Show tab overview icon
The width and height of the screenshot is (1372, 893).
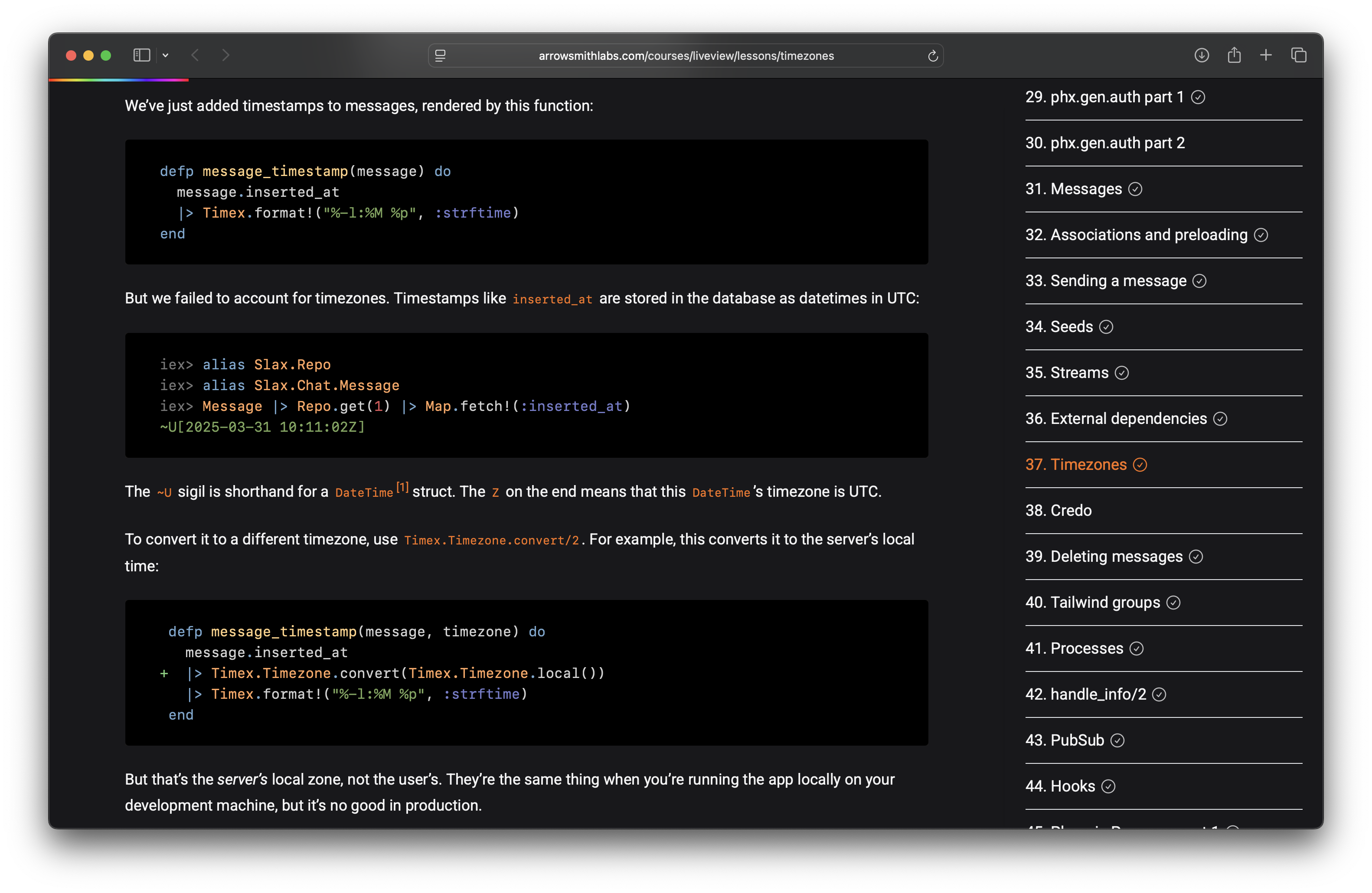1298,55
